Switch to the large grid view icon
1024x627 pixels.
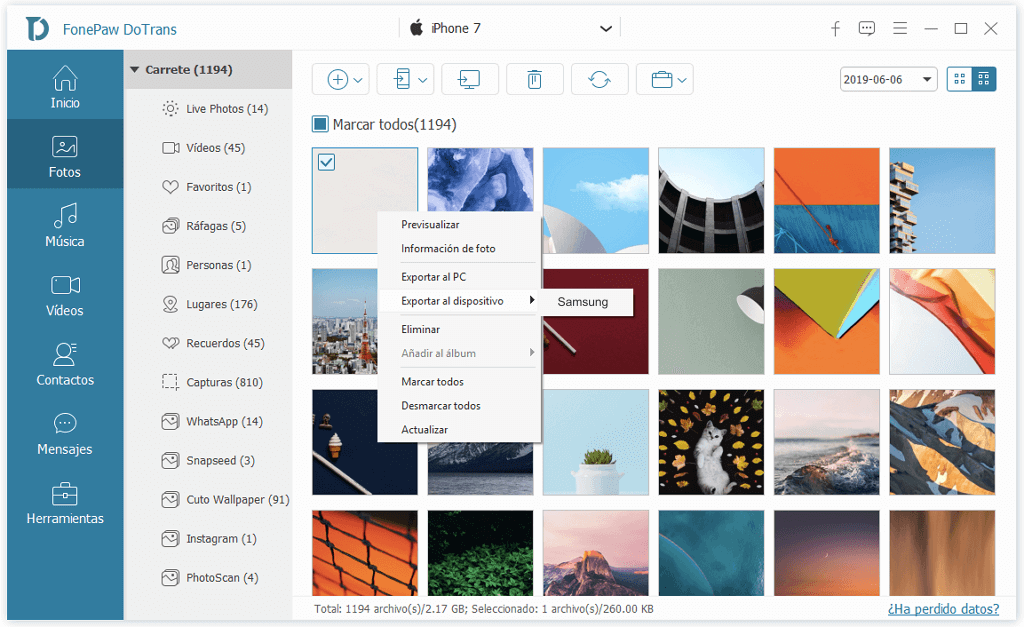[x=959, y=79]
